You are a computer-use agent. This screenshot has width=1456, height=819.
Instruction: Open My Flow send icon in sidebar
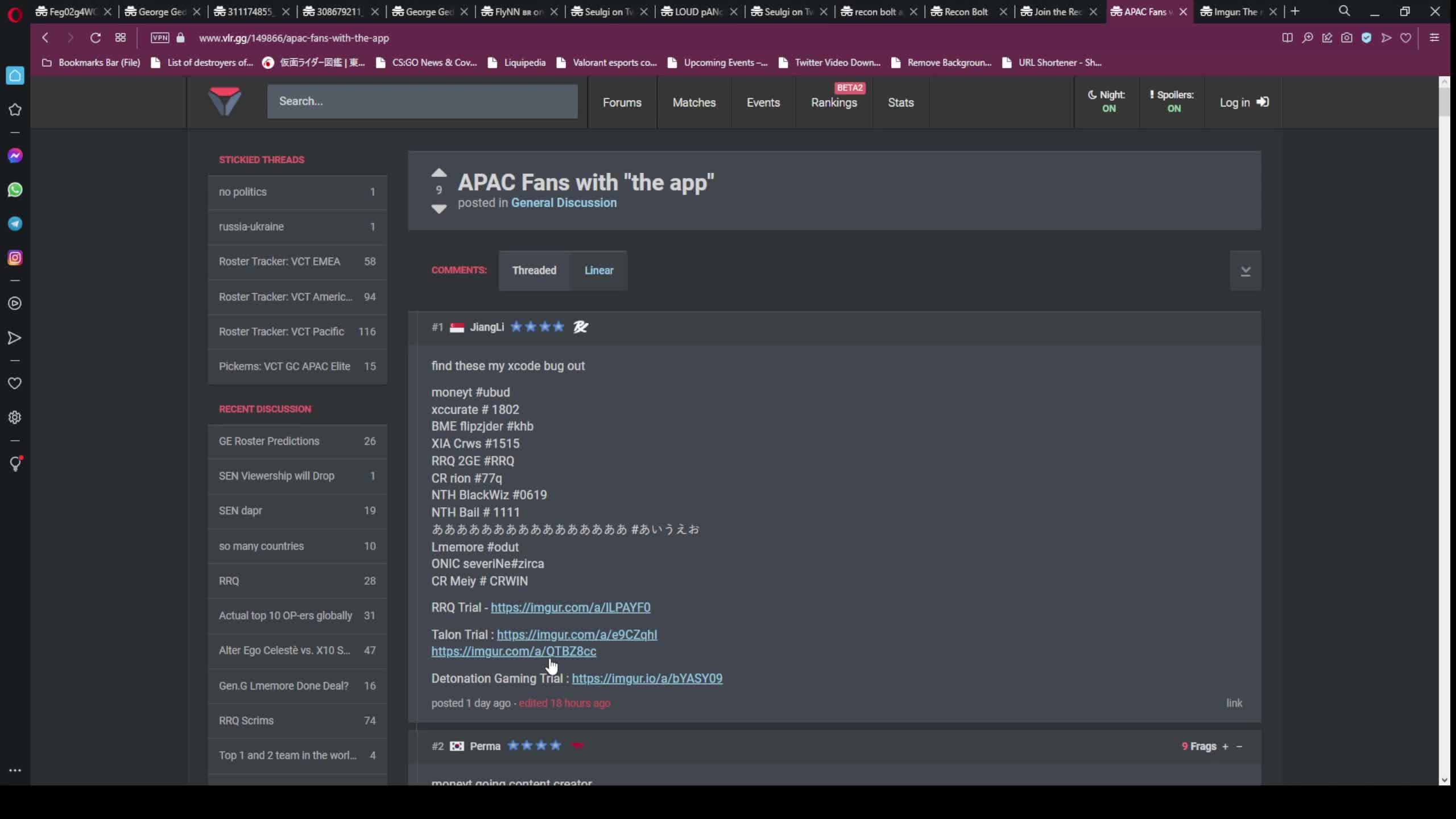(15, 338)
